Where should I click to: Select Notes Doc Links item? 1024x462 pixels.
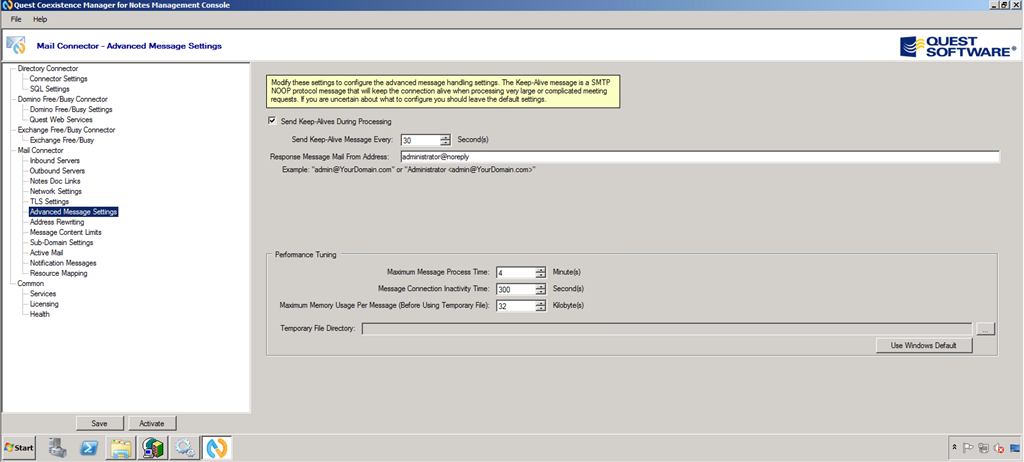point(55,181)
